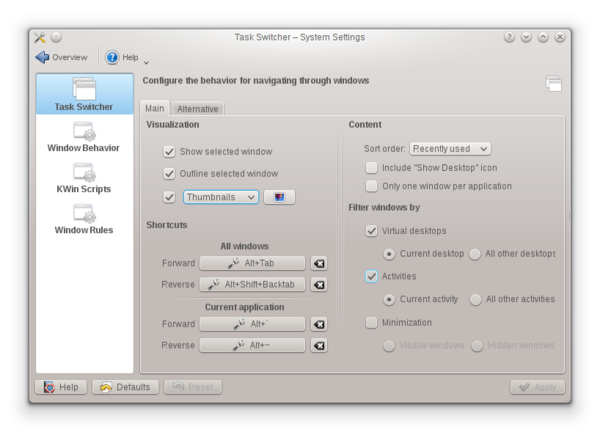Enable Only one window per application
The width and height of the screenshot is (600, 432).
372,186
